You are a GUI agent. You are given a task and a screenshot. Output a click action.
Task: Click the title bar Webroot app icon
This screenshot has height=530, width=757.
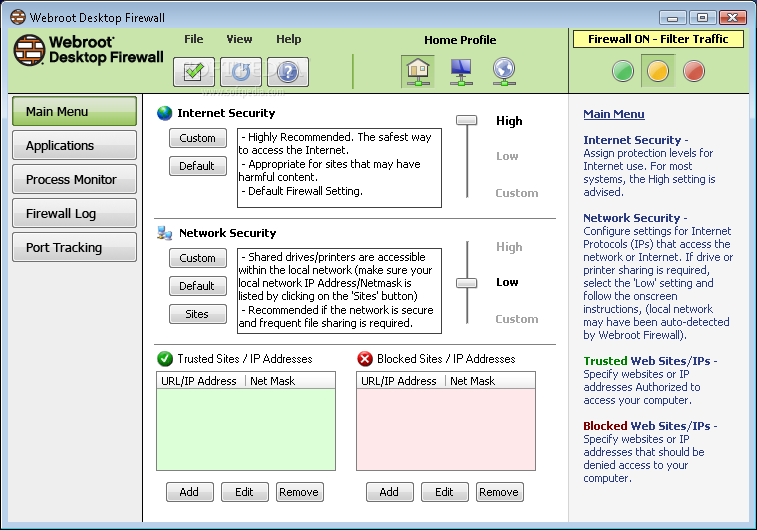pyautogui.click(x=18, y=17)
